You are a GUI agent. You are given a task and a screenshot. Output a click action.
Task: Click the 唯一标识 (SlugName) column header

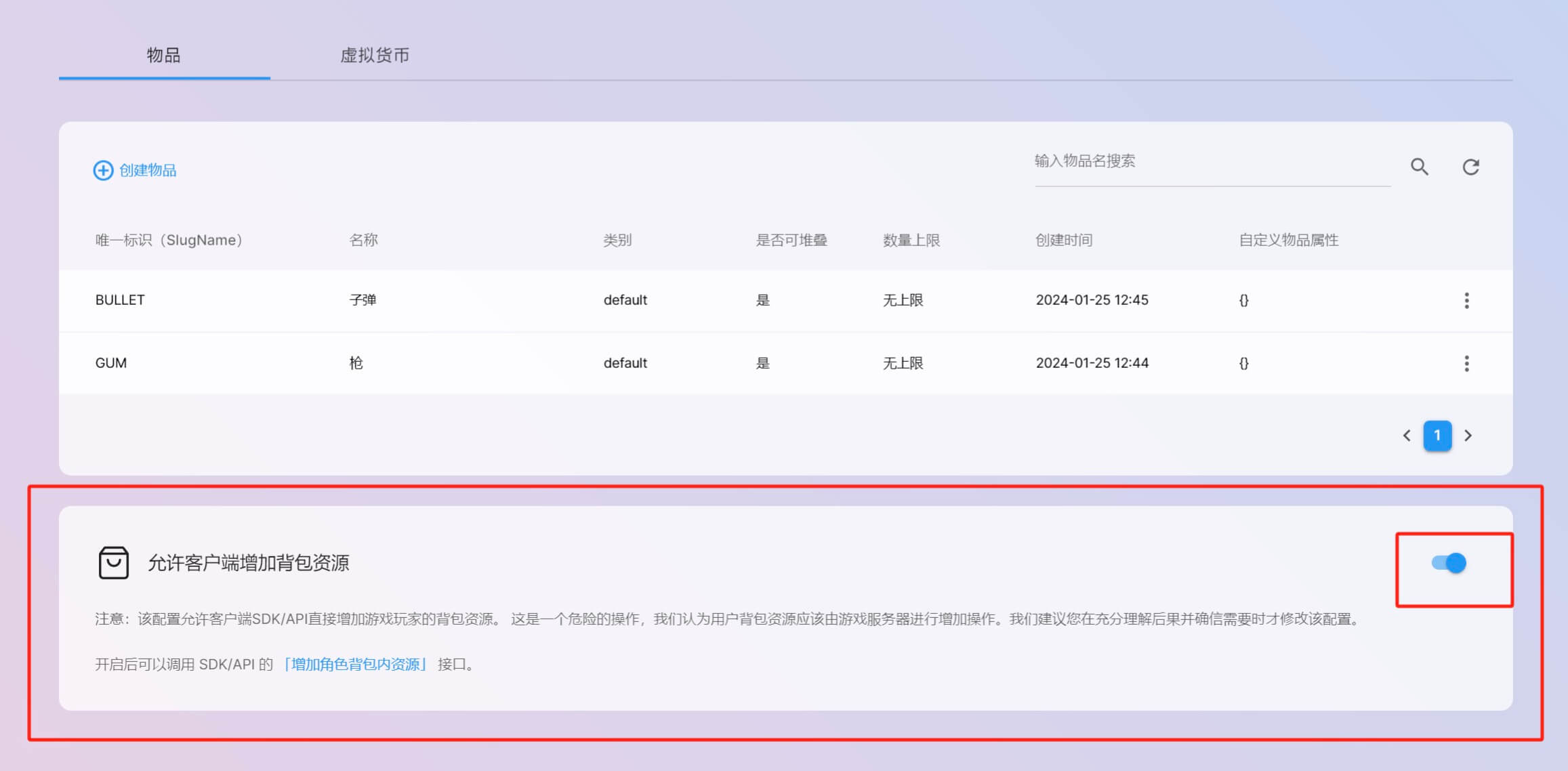[169, 240]
